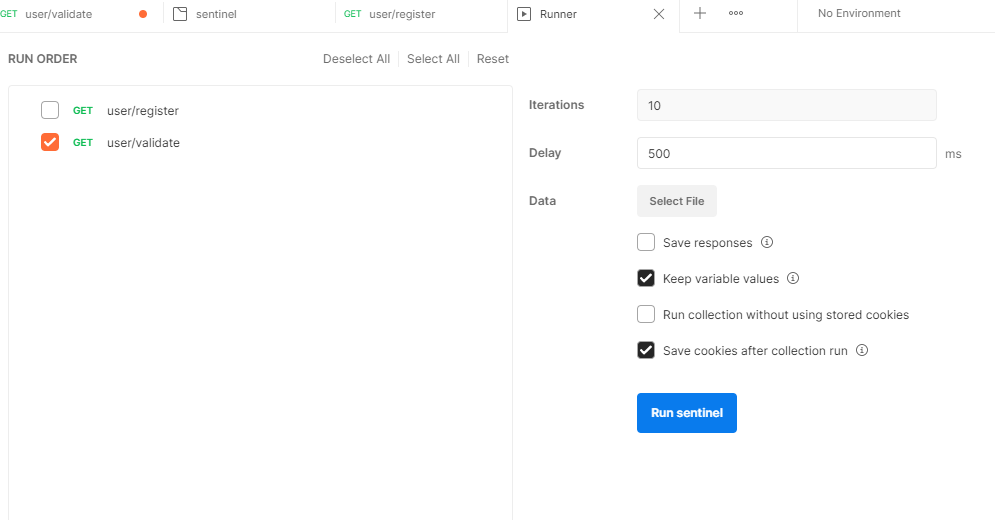Viewport: 995px width, 520px height.
Task: Open a new tab with plus icon
Action: [699, 13]
